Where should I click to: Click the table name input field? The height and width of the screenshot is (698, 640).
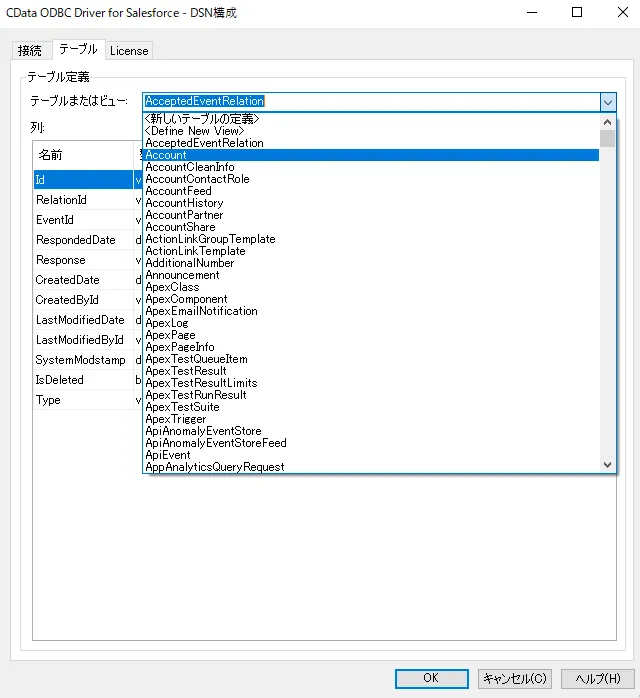[x=370, y=101]
